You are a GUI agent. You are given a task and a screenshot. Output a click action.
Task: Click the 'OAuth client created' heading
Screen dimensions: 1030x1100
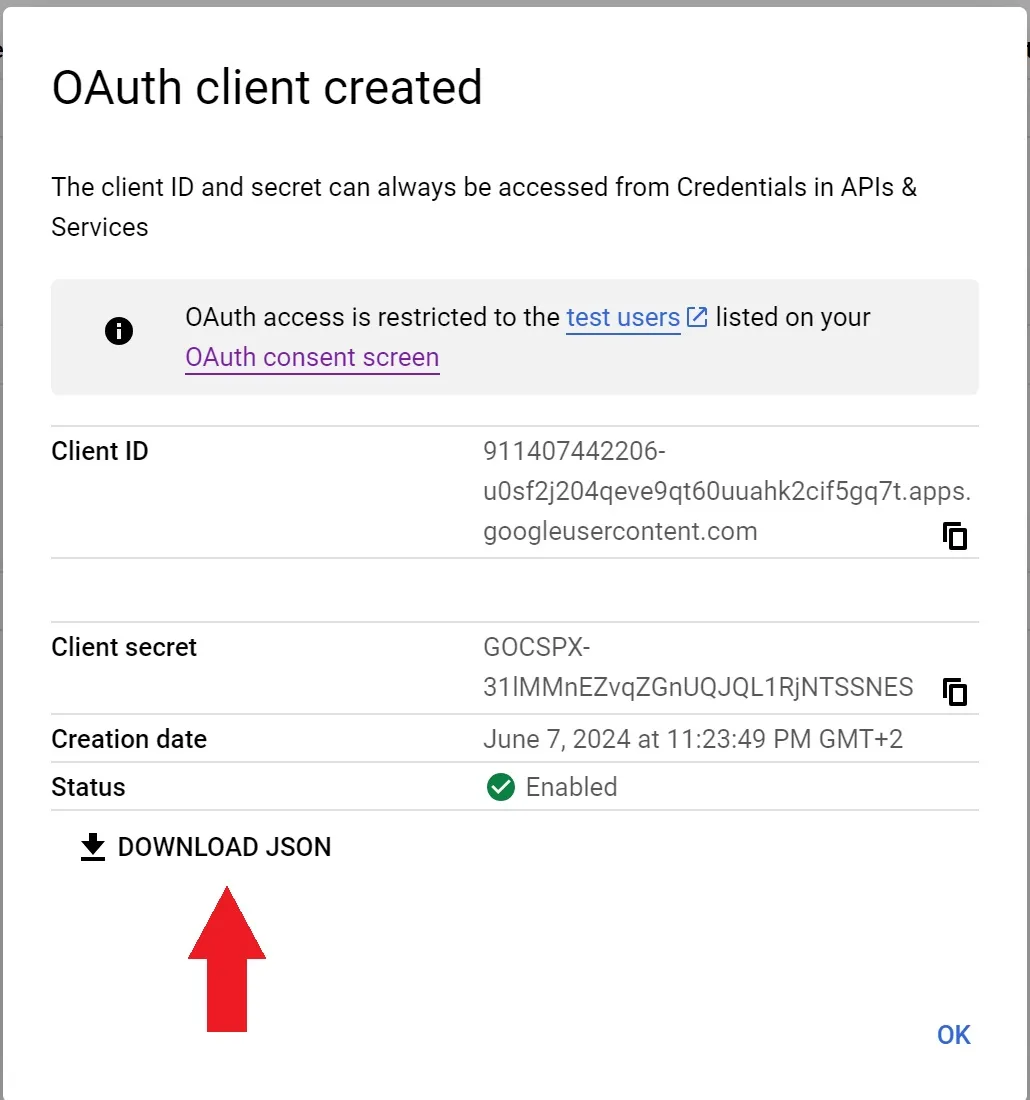tap(267, 88)
